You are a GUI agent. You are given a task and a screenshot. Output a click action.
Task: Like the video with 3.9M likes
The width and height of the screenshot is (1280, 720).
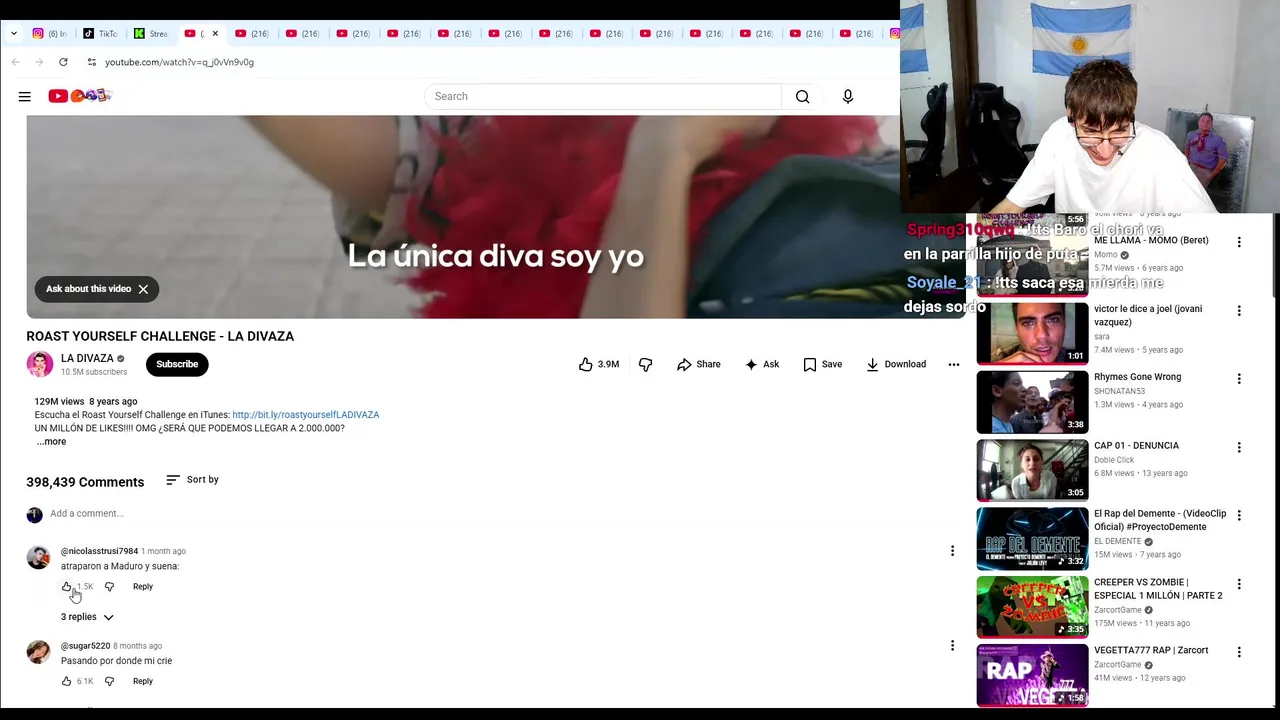click(599, 364)
